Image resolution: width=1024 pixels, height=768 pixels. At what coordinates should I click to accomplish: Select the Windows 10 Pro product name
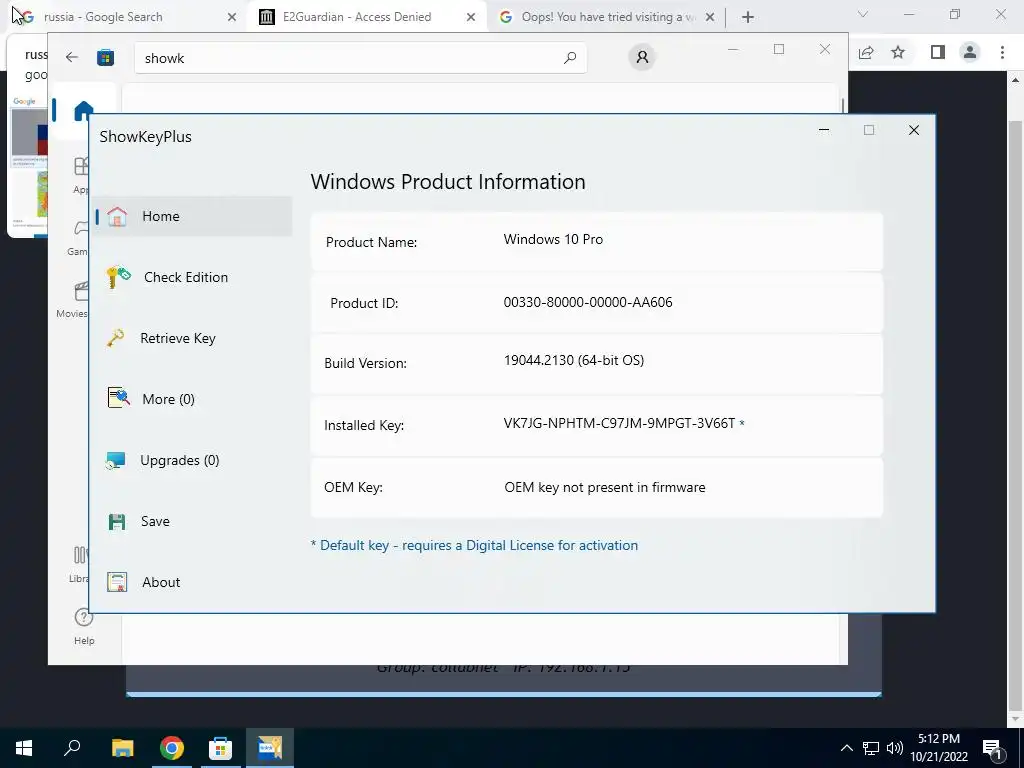(x=553, y=239)
